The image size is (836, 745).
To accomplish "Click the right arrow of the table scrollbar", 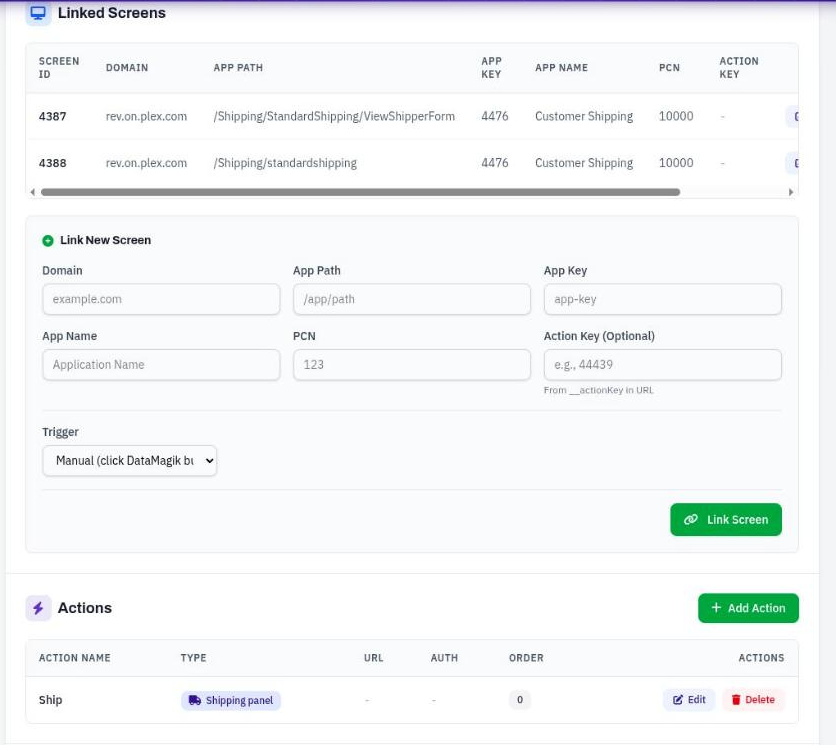I will pos(791,192).
